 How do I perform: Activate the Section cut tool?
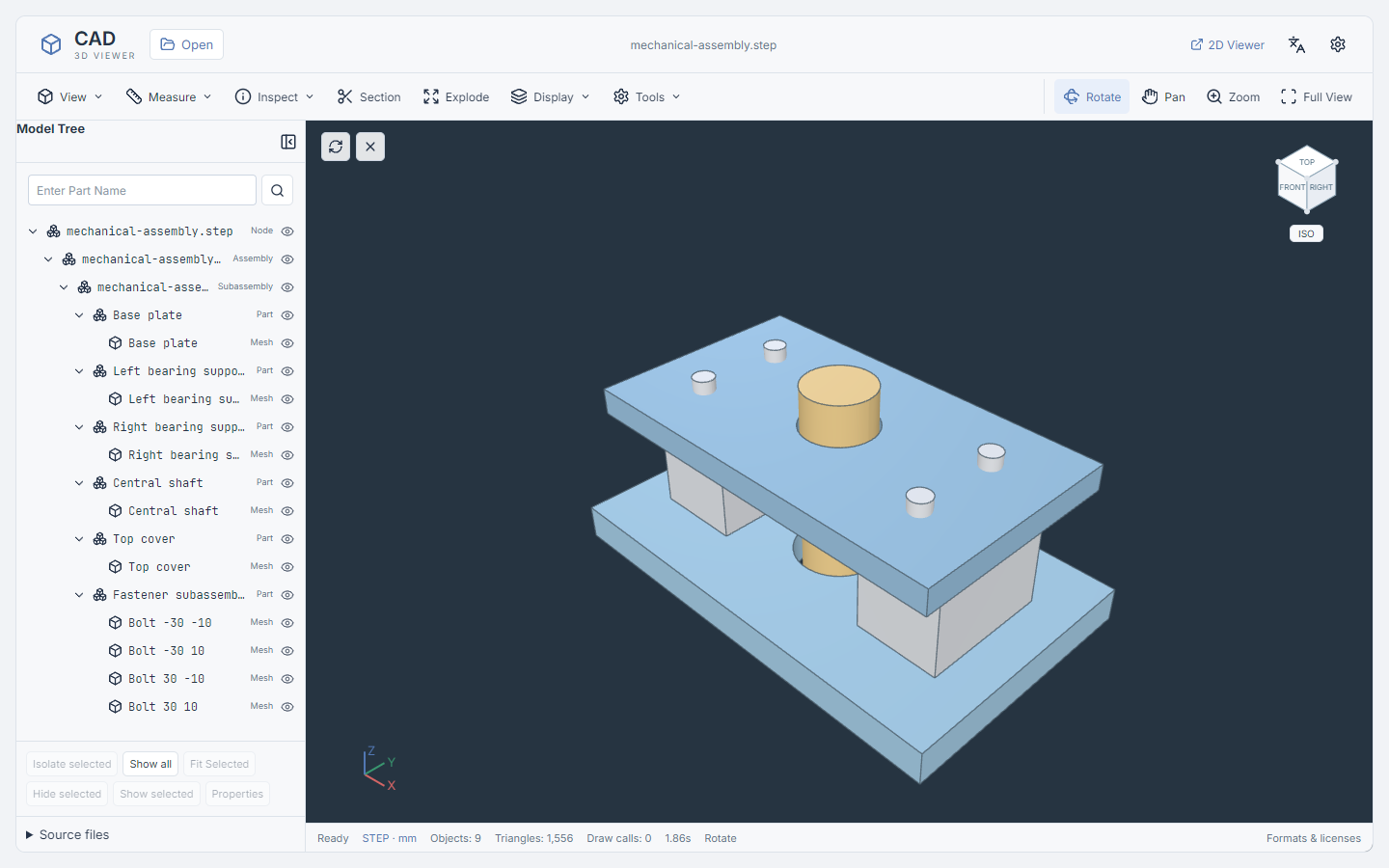[368, 96]
